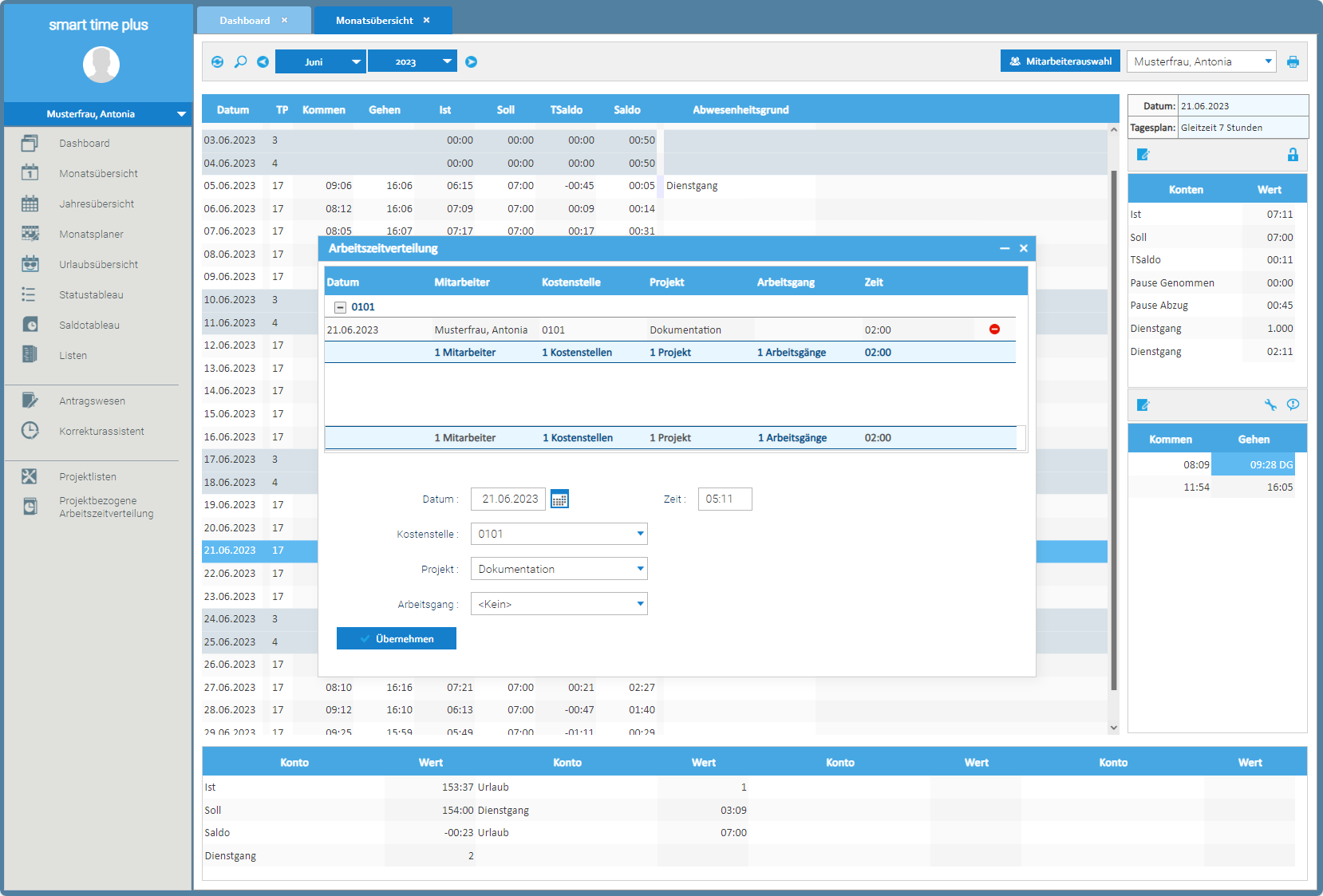1323x896 pixels.
Task: Click the wrench icon above bookings
Action: (x=1270, y=405)
